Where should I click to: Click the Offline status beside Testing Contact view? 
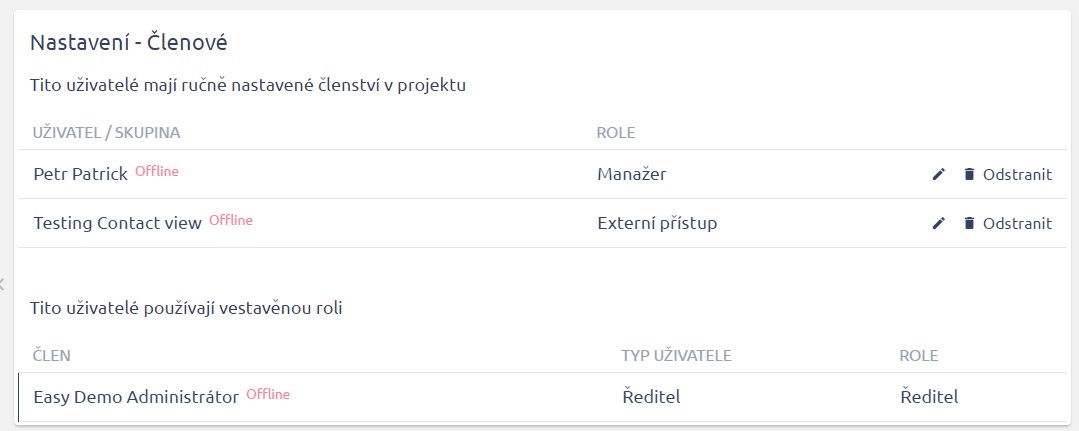point(231,220)
